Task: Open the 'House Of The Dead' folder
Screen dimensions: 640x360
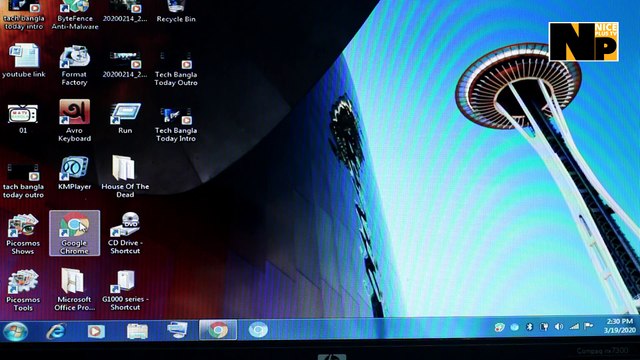Action: point(125,177)
